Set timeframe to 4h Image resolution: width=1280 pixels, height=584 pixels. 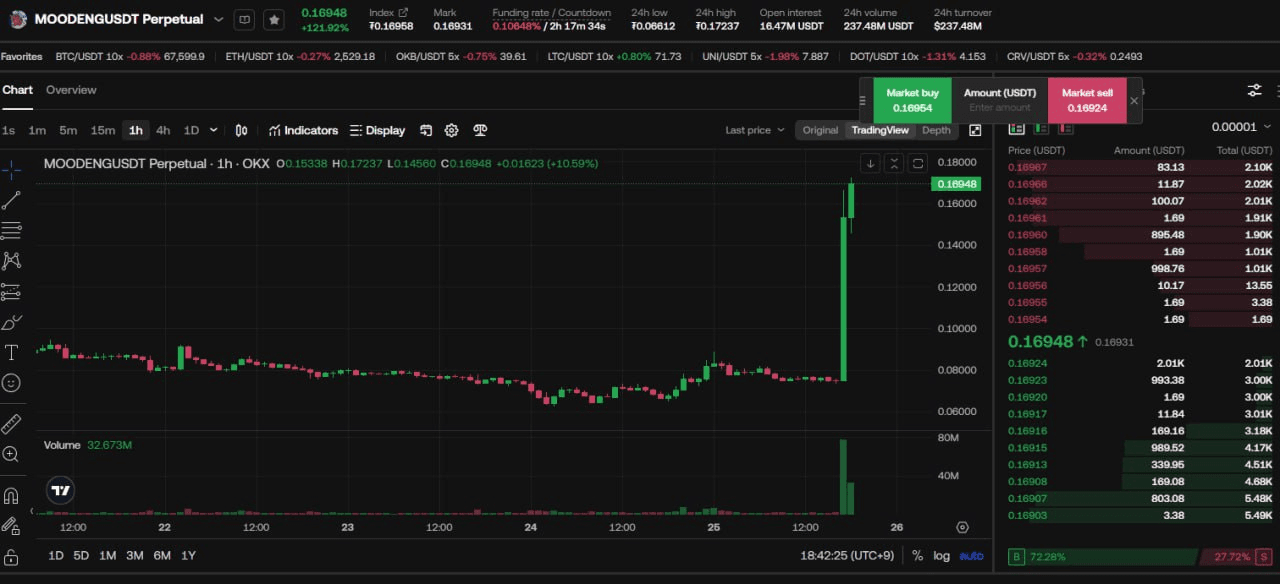click(163, 130)
